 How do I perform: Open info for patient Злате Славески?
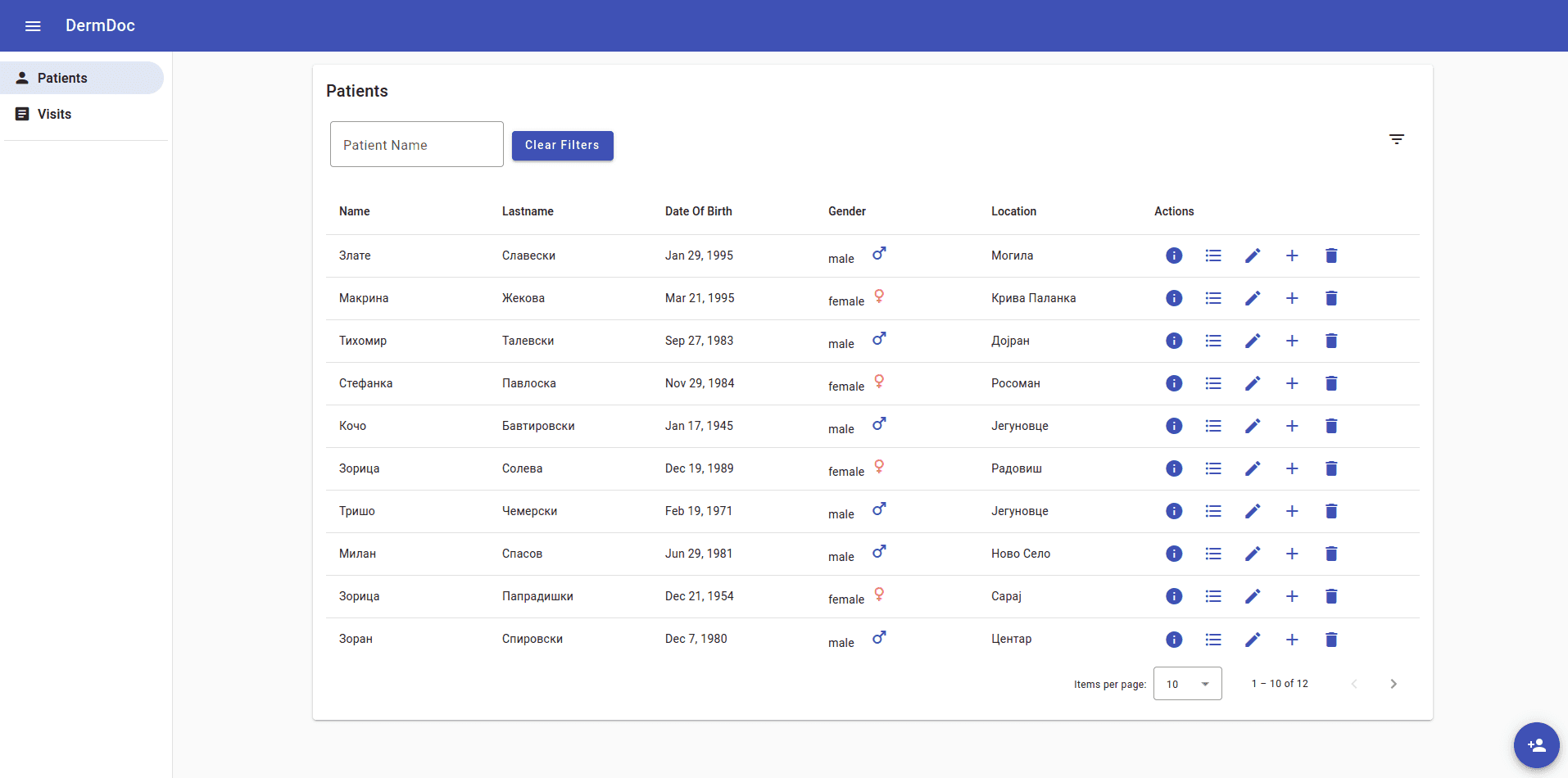(1174, 256)
